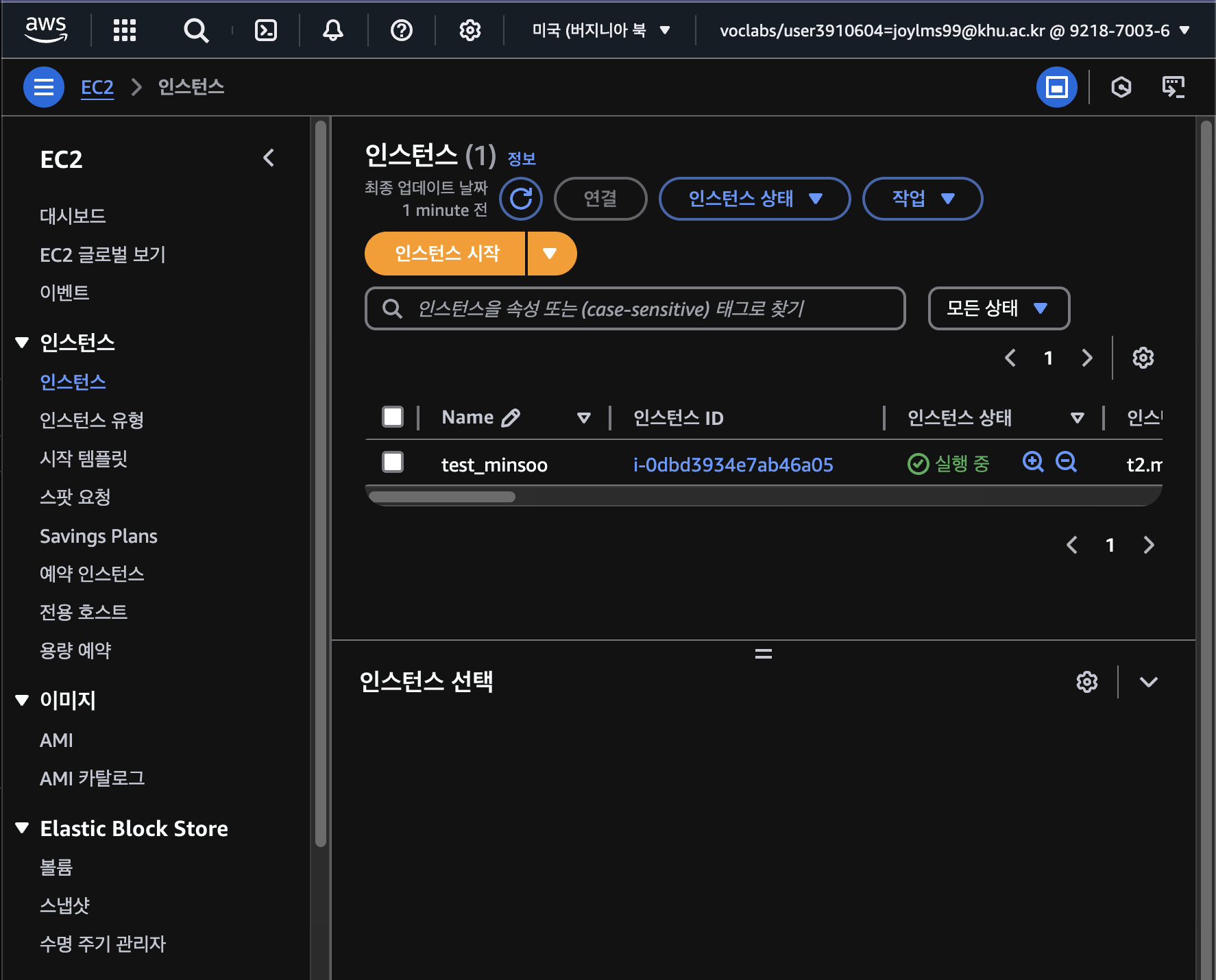Open 인스턴스 link in the sidebar
Image resolution: width=1216 pixels, height=980 pixels.
pos(73,382)
